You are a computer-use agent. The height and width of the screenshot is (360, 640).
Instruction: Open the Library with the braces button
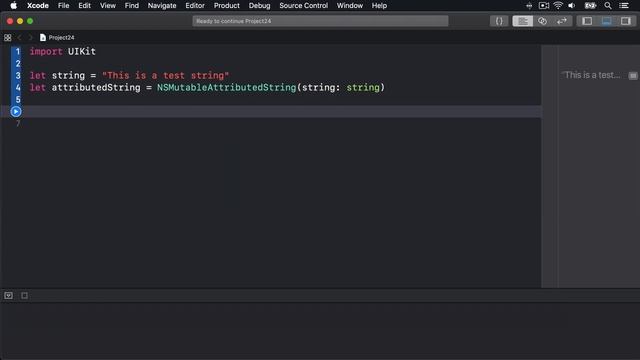coord(499,21)
